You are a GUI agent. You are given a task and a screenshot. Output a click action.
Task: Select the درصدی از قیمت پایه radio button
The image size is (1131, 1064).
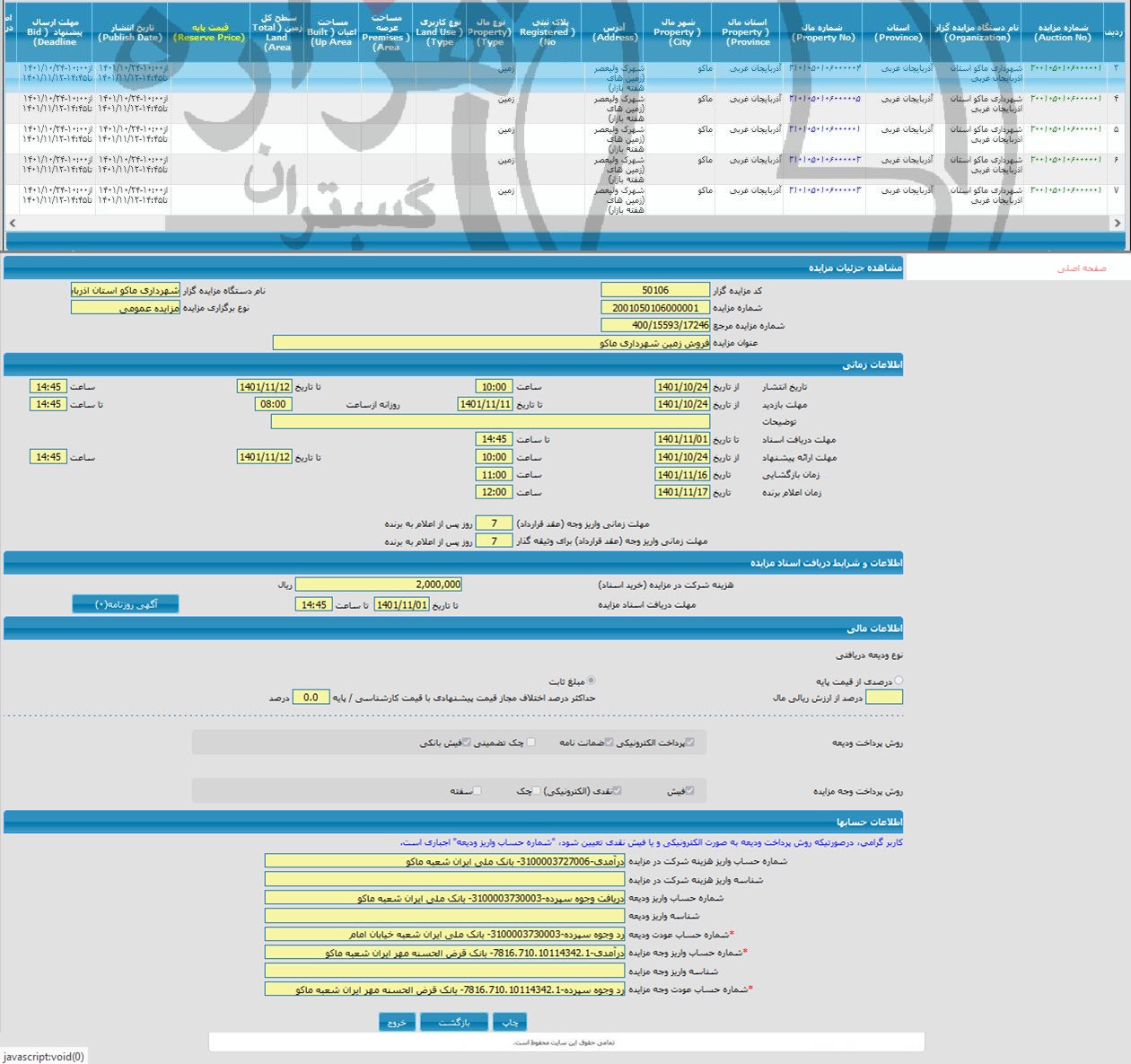[x=899, y=681]
